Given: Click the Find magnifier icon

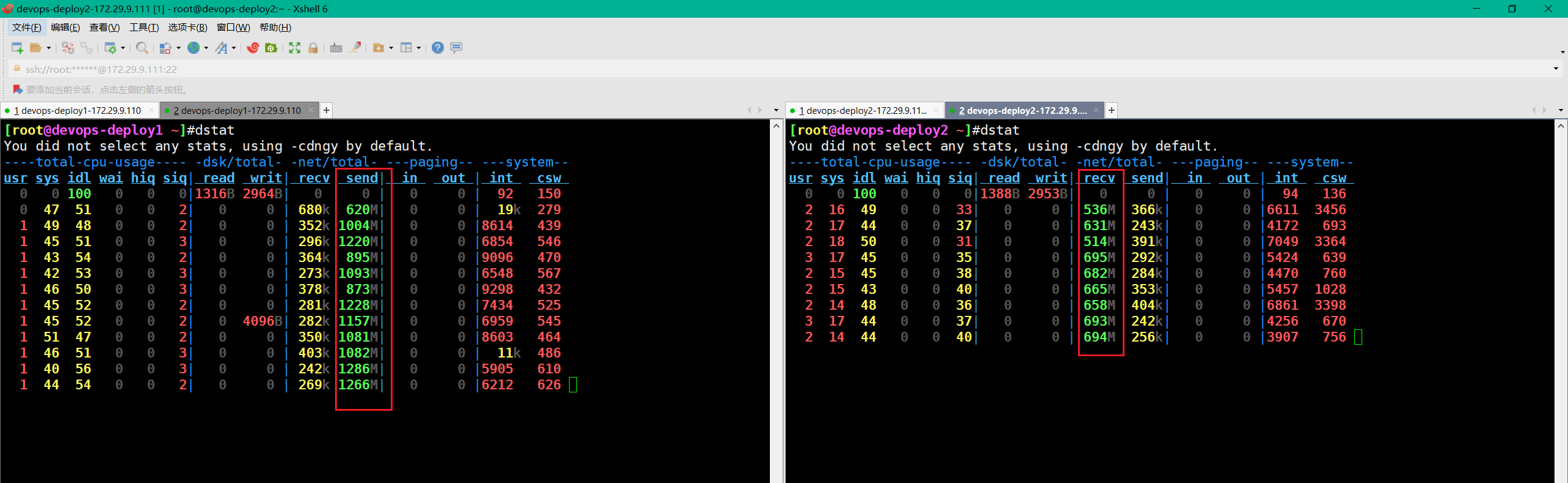Looking at the screenshot, I should (142, 48).
